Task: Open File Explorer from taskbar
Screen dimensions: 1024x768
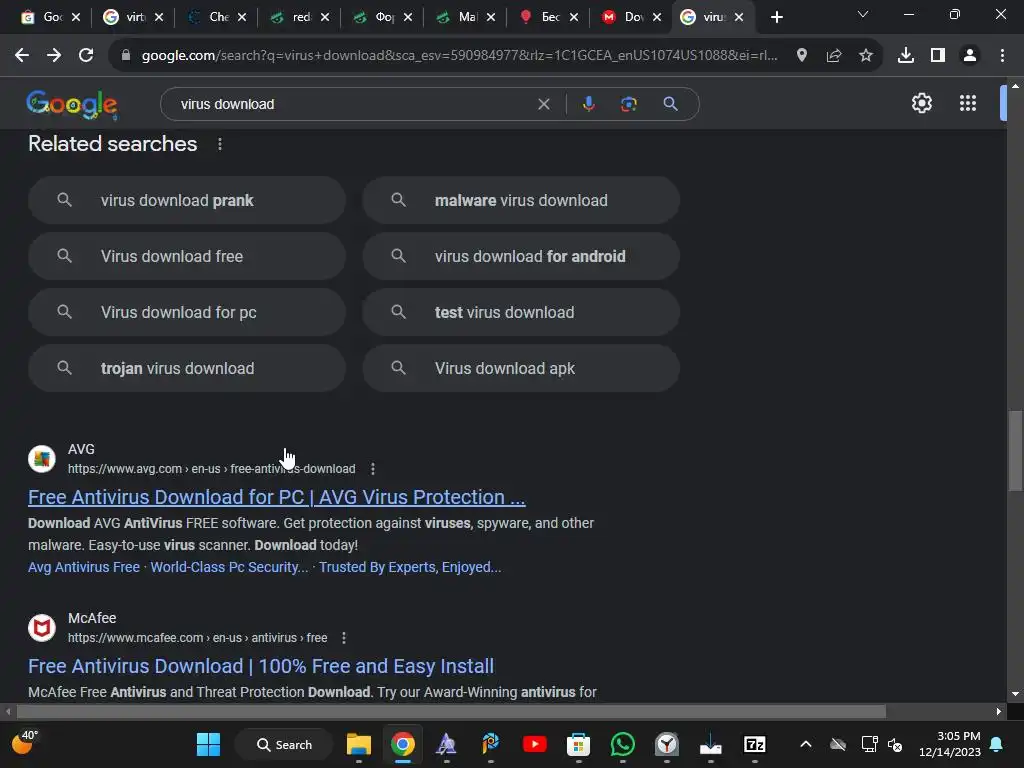Action: [359, 744]
